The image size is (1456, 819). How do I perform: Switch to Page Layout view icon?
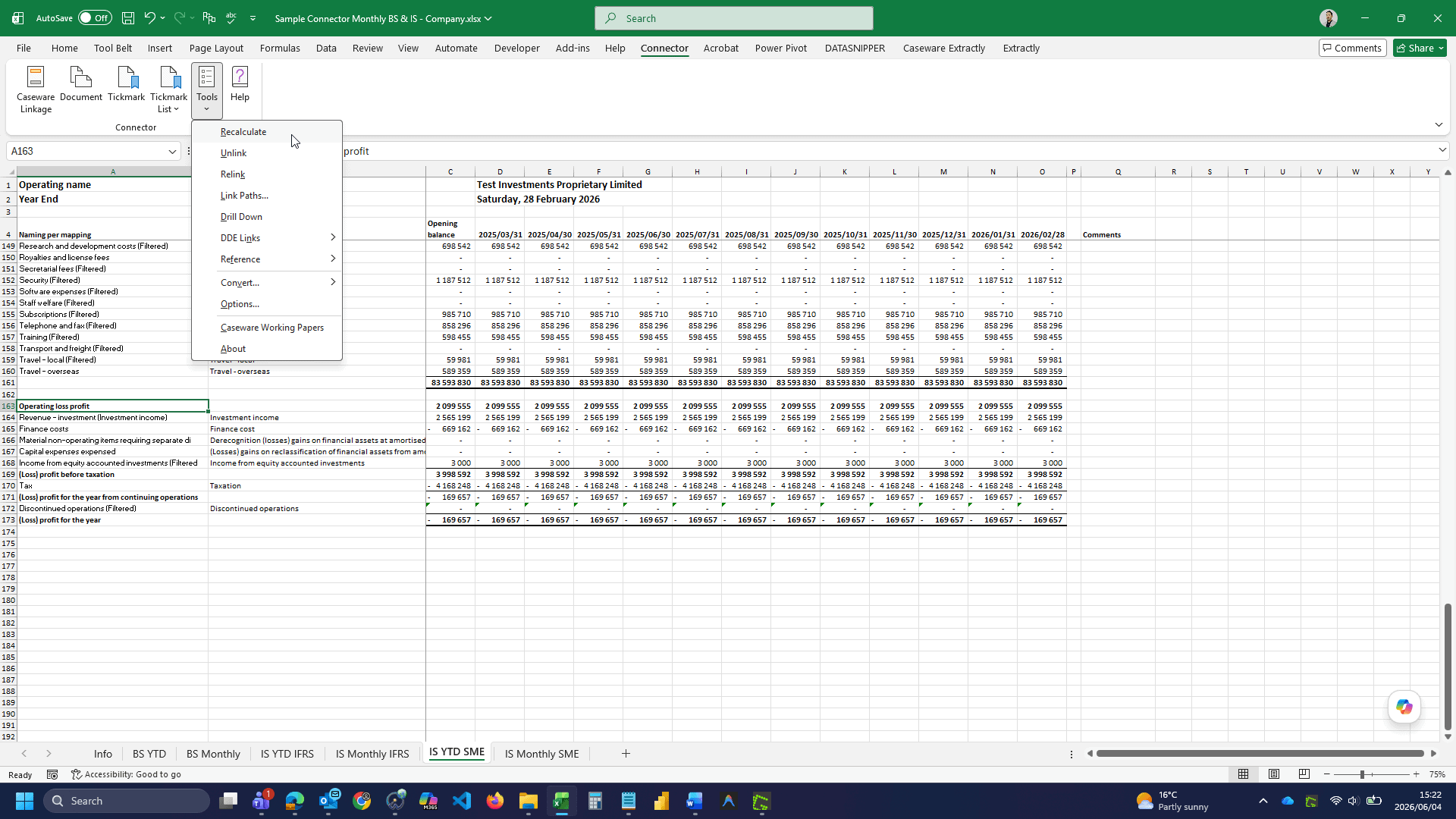tap(1274, 774)
